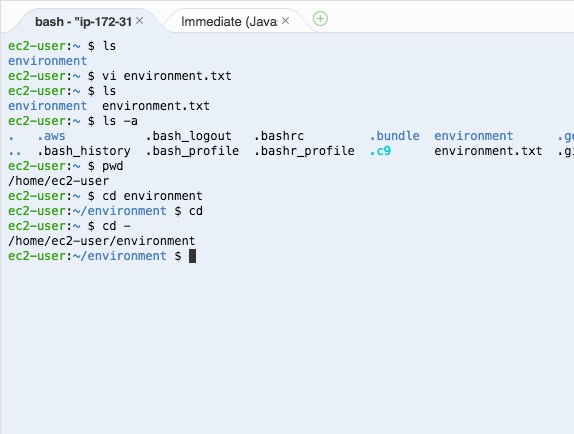Switch to the bash terminal tab
This screenshot has width=574, height=434.
83,22
